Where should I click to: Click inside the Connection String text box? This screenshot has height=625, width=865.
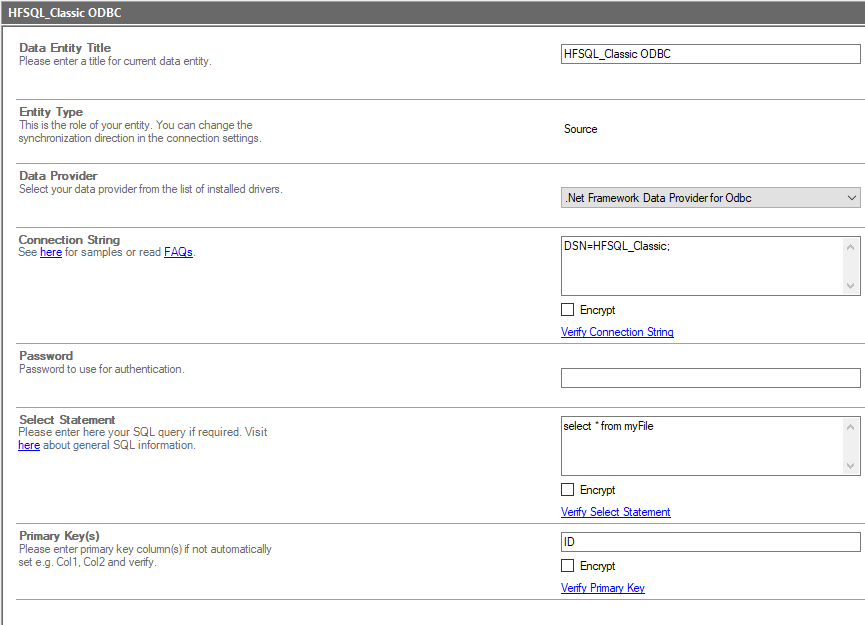click(x=700, y=265)
